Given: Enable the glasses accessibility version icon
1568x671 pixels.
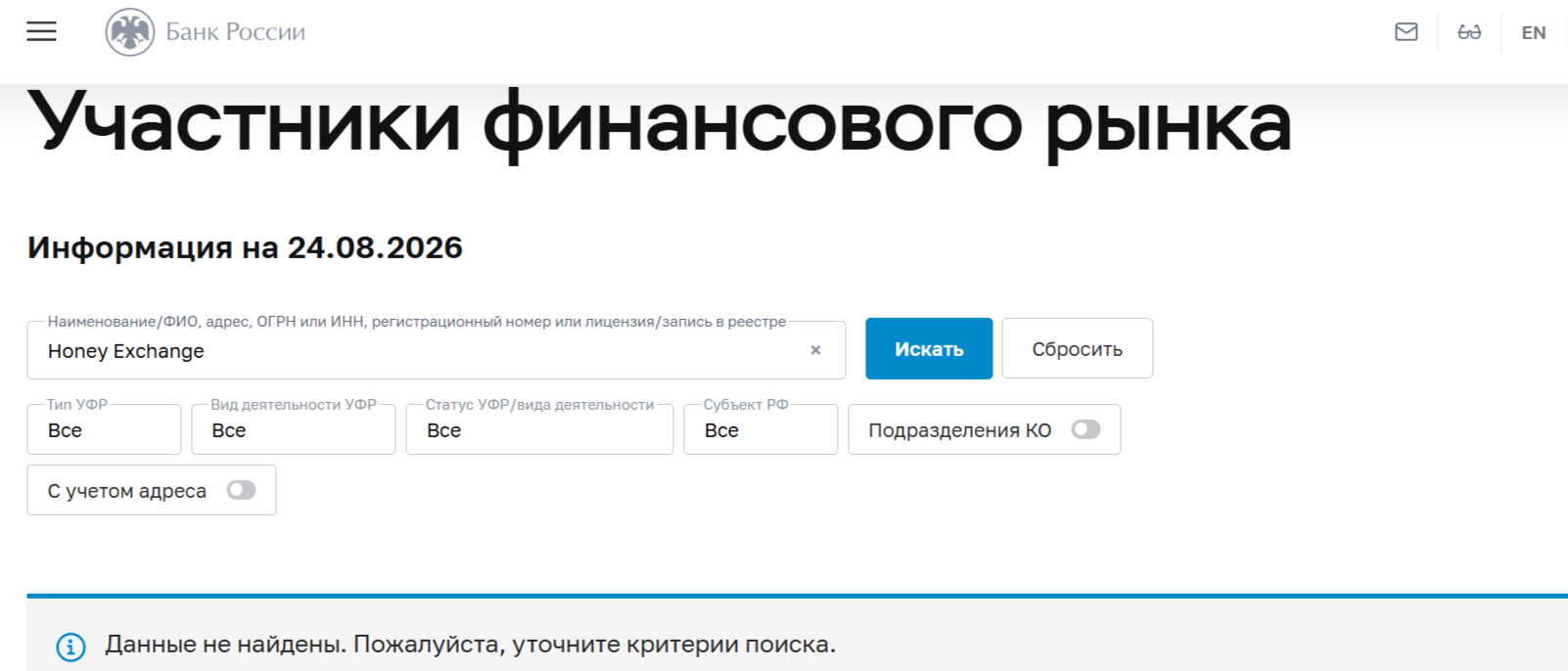Looking at the screenshot, I should pyautogui.click(x=1469, y=32).
